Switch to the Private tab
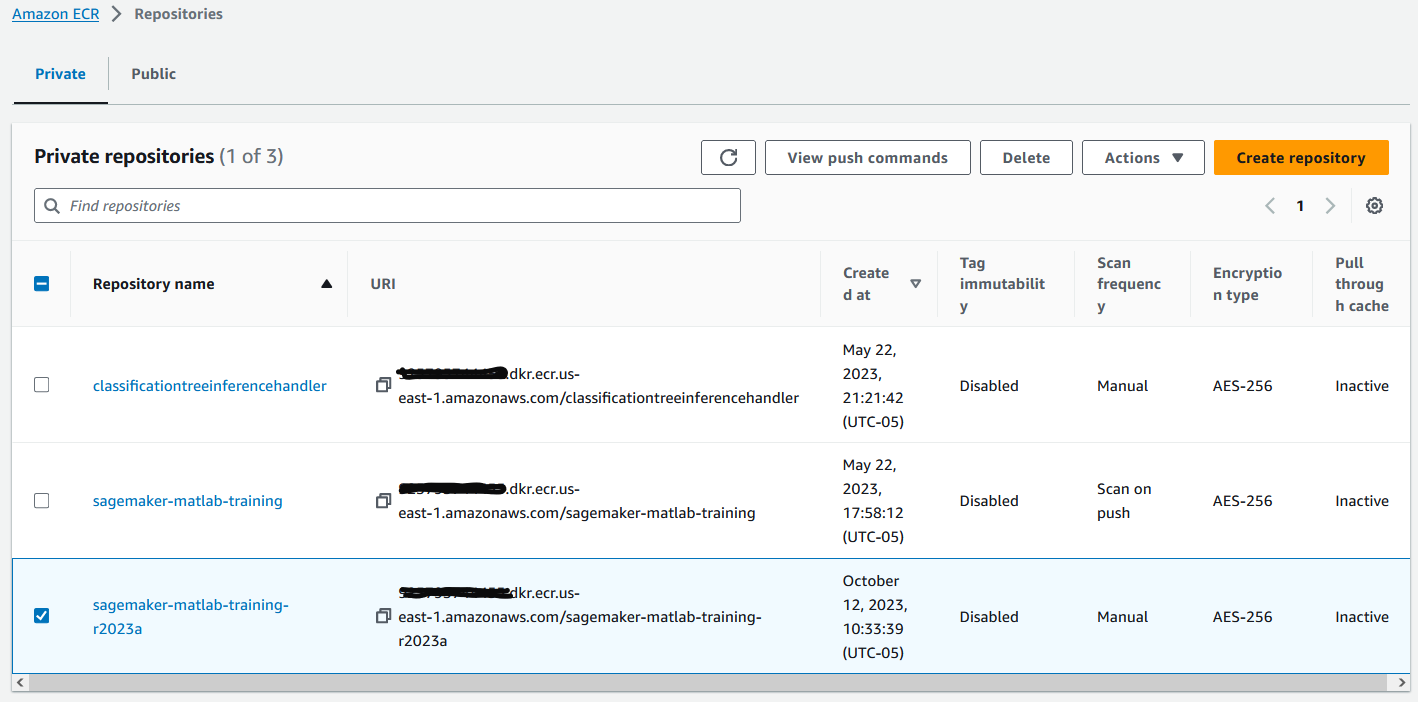This screenshot has width=1418, height=702. 60,74
